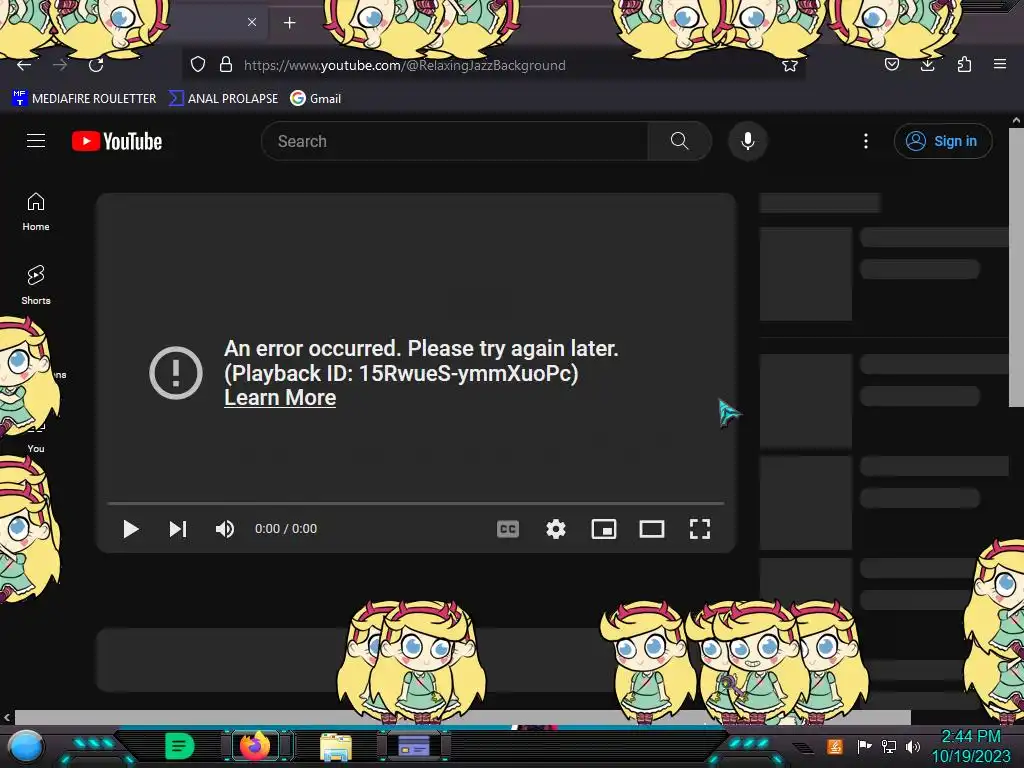The width and height of the screenshot is (1024, 768).
Task: Click the browser forward arrow
Action: point(60,65)
